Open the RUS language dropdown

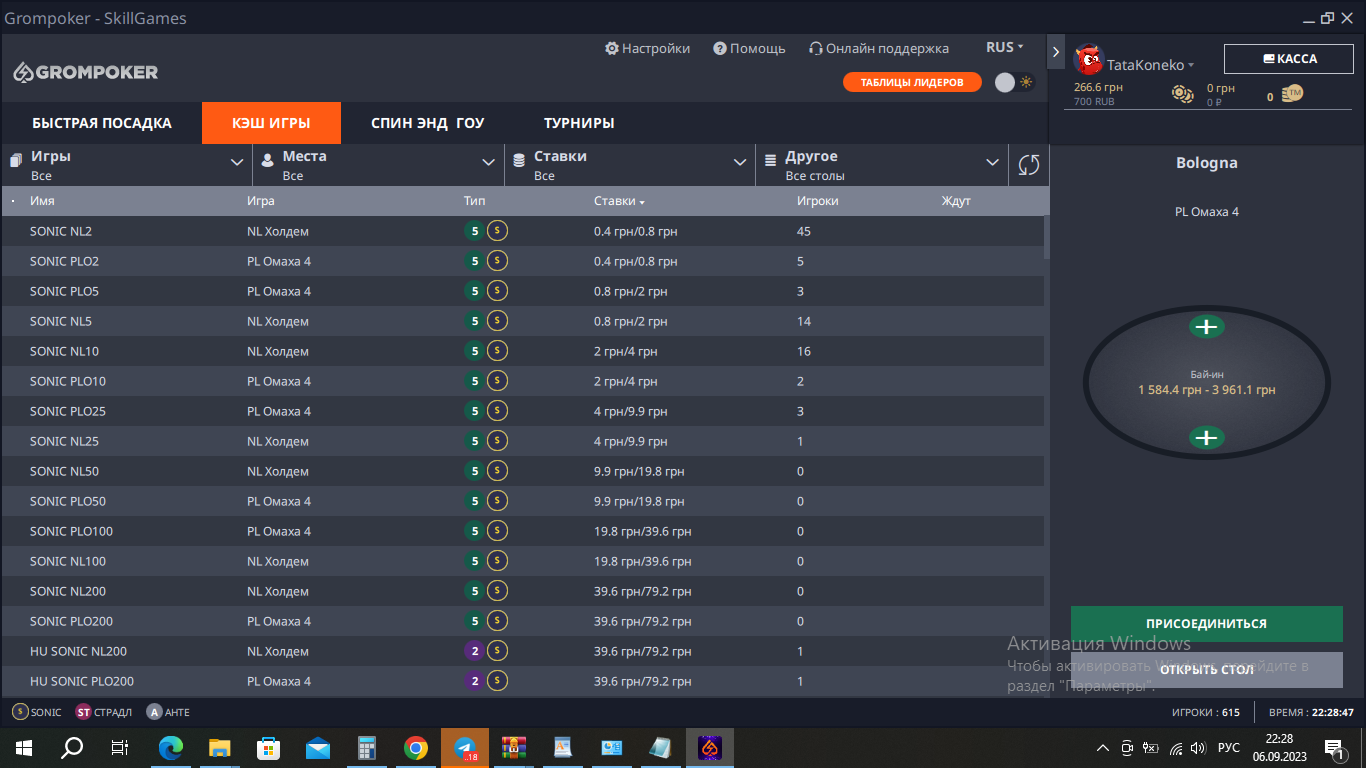coord(1005,47)
